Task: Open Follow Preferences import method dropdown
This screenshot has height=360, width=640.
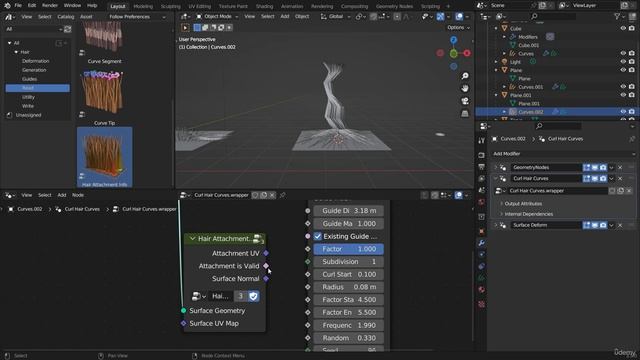Action: click(138, 17)
